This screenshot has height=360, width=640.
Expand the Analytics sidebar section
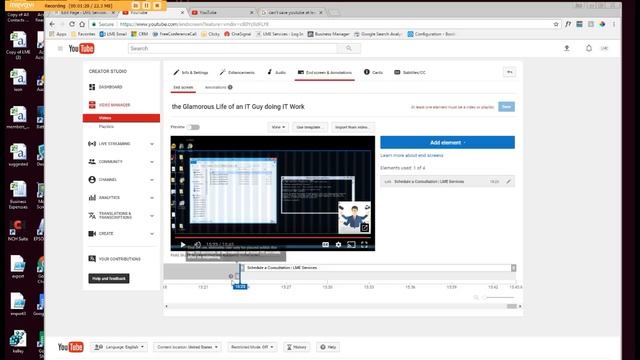point(152,198)
